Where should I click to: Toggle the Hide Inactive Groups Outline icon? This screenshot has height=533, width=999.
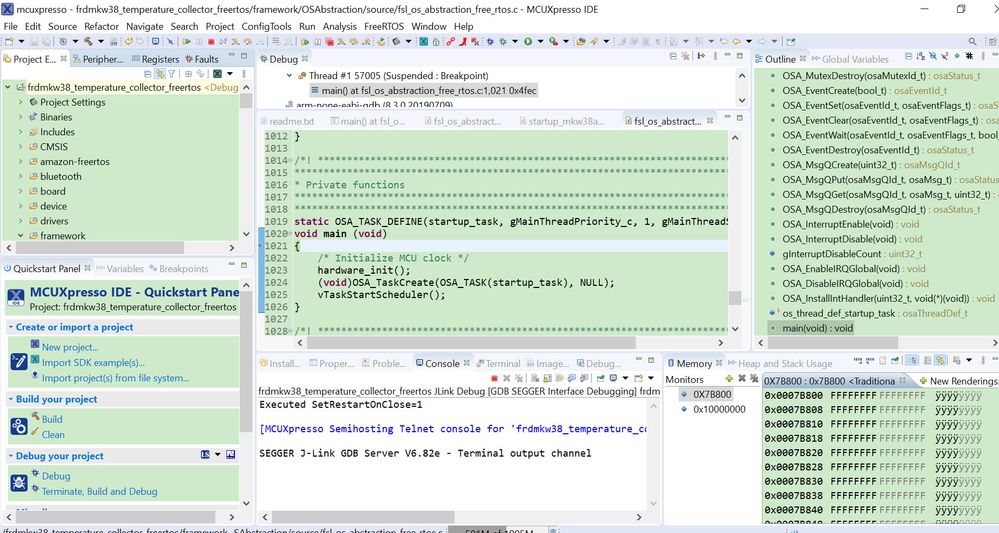[x=970, y=57]
